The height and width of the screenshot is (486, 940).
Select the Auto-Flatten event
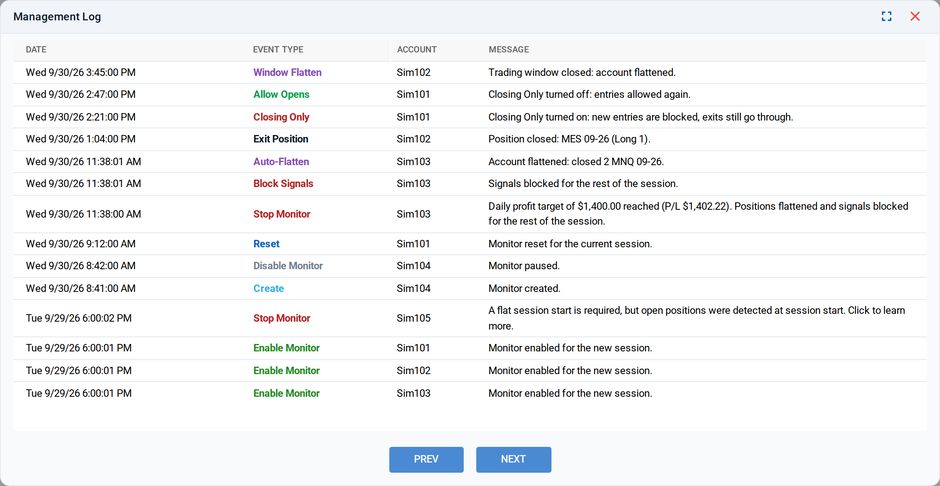coord(281,162)
